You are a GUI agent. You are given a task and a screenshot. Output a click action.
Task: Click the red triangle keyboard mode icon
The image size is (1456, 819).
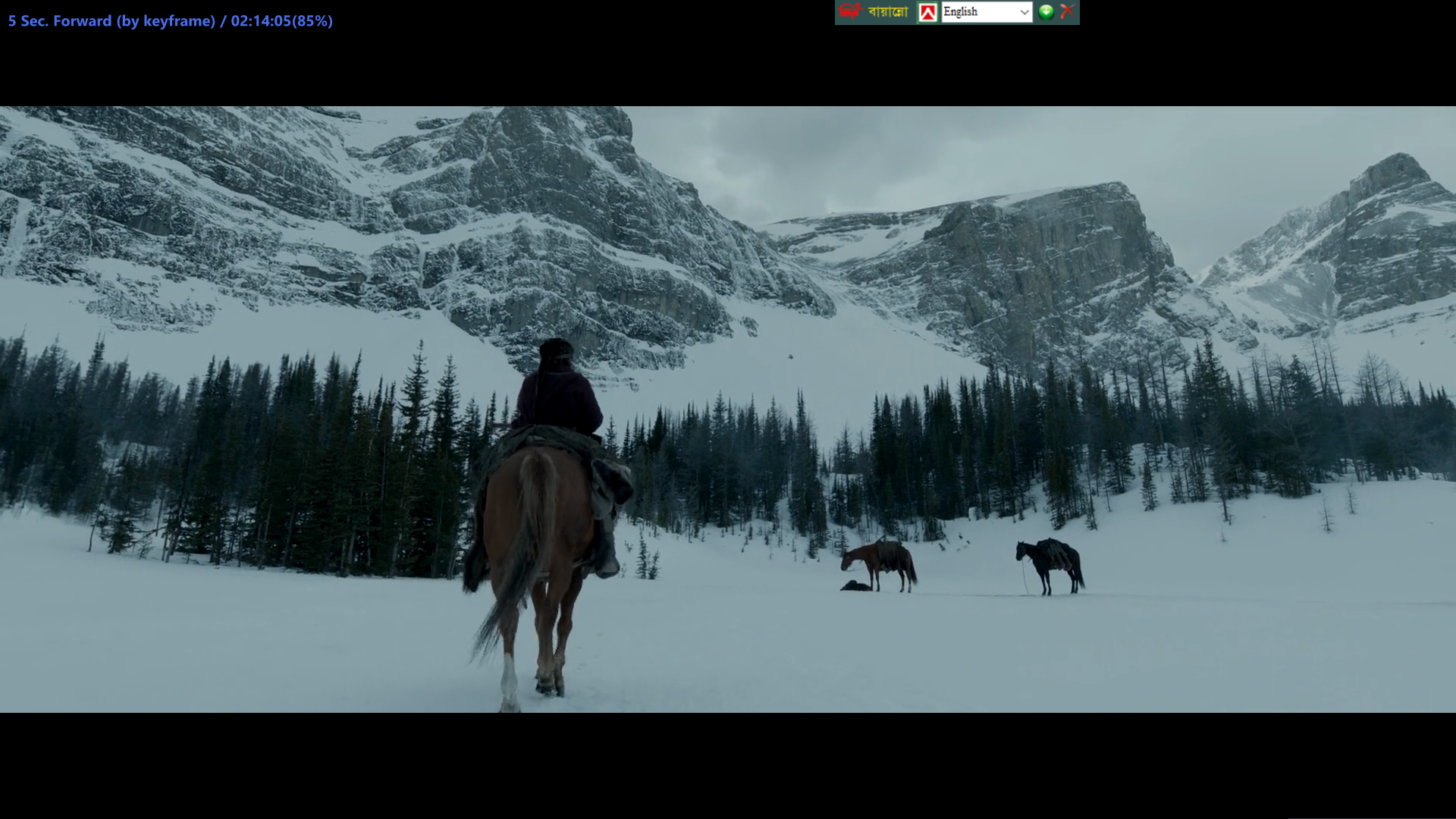[927, 12]
